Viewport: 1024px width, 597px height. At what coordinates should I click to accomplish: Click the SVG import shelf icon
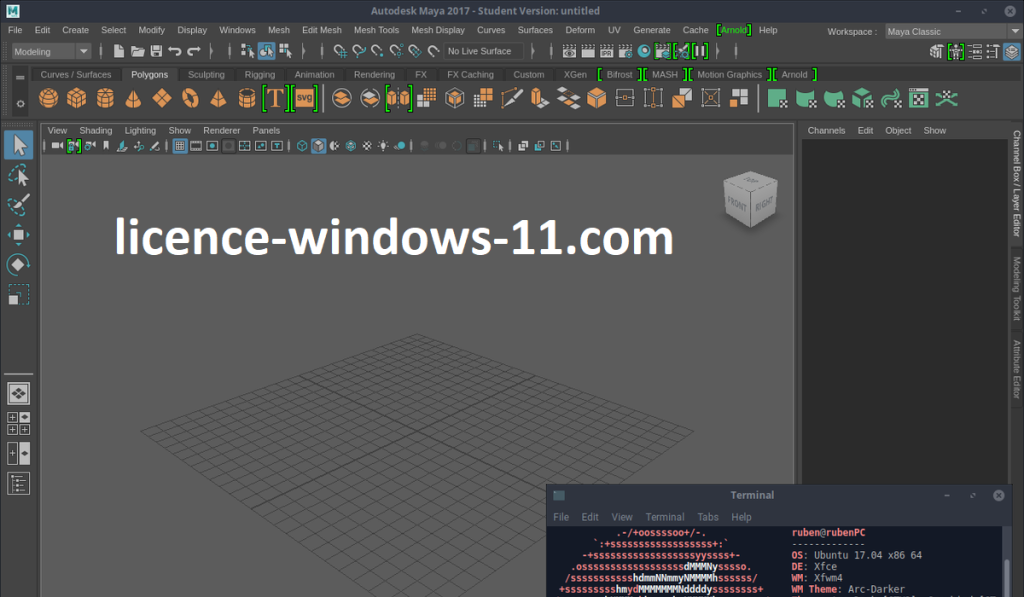coord(305,98)
